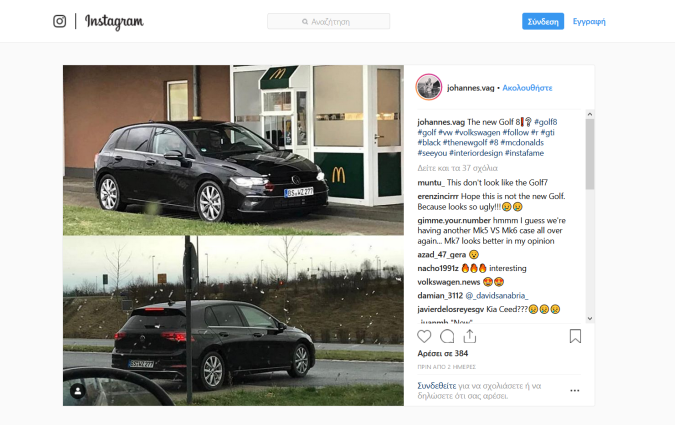Open johannes.vag profile picture
The width and height of the screenshot is (675, 425).
coord(429,87)
